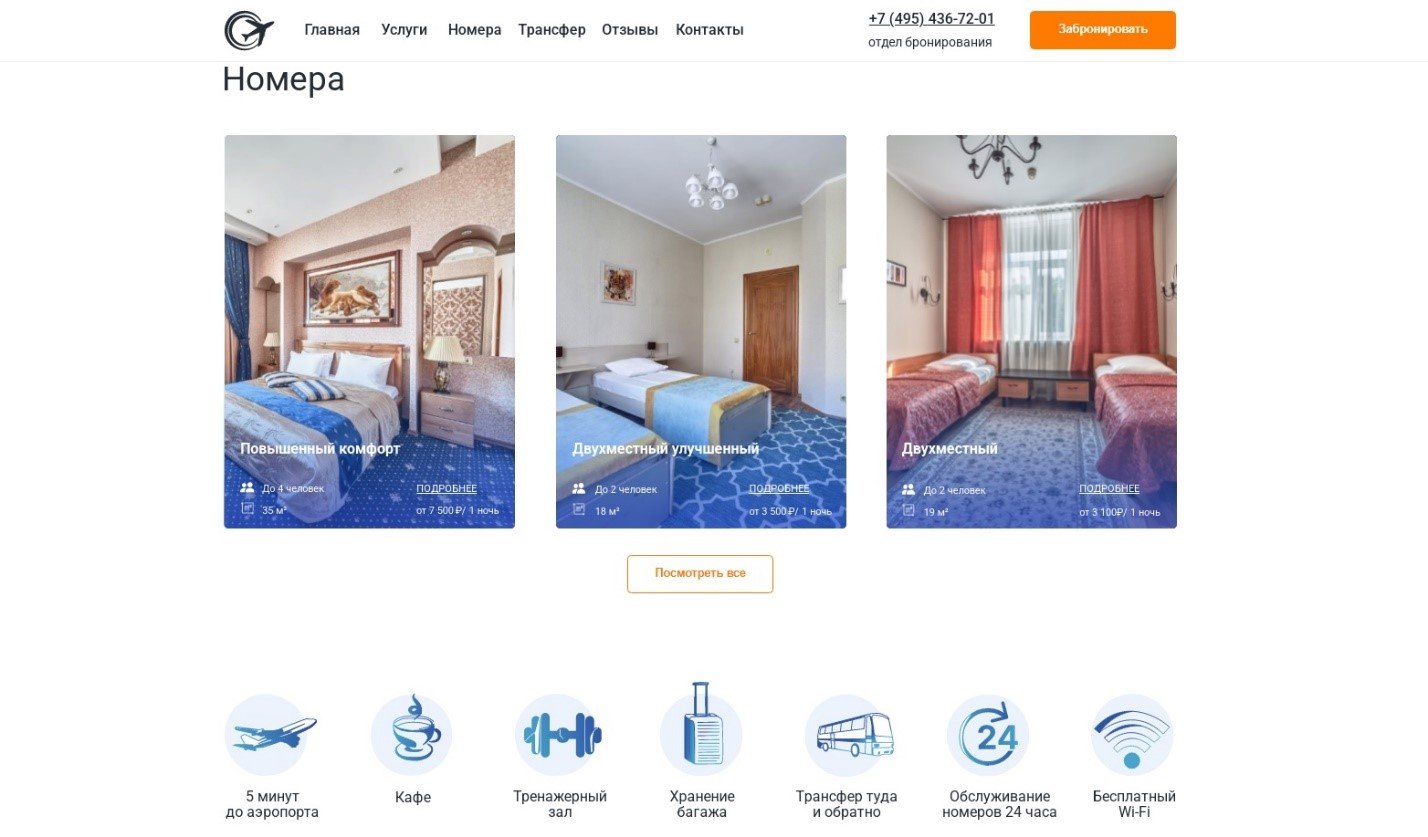Click the Посмотреть все button

pos(700,574)
